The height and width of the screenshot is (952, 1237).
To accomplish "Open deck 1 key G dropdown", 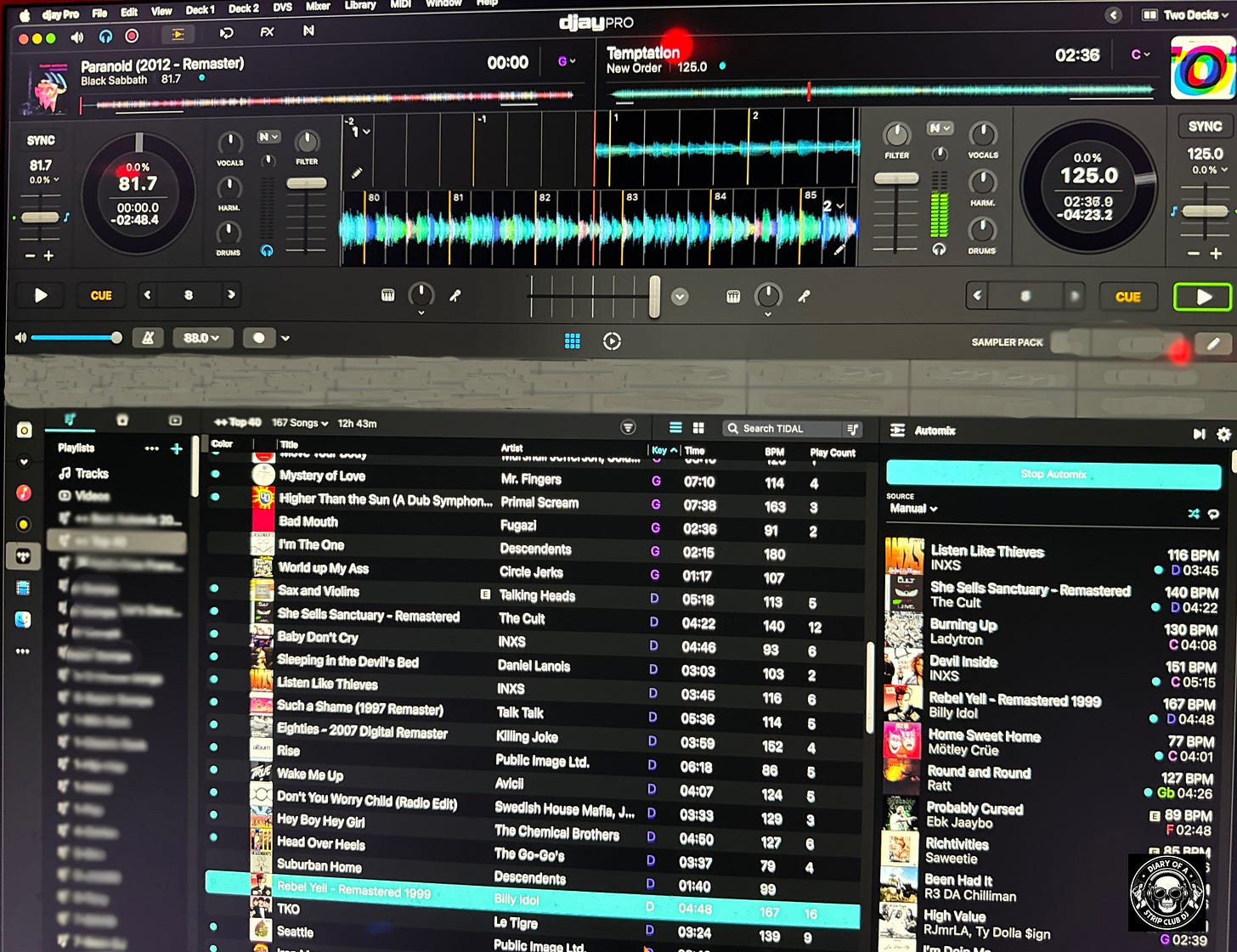I will [x=566, y=61].
